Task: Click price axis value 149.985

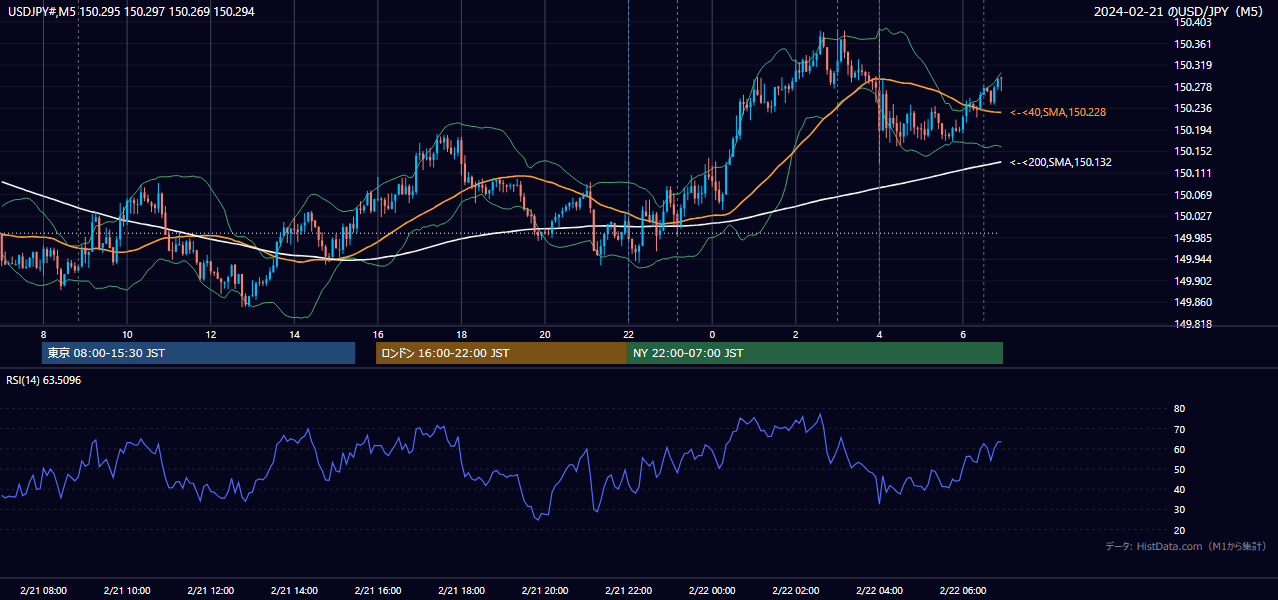Action: point(1194,238)
